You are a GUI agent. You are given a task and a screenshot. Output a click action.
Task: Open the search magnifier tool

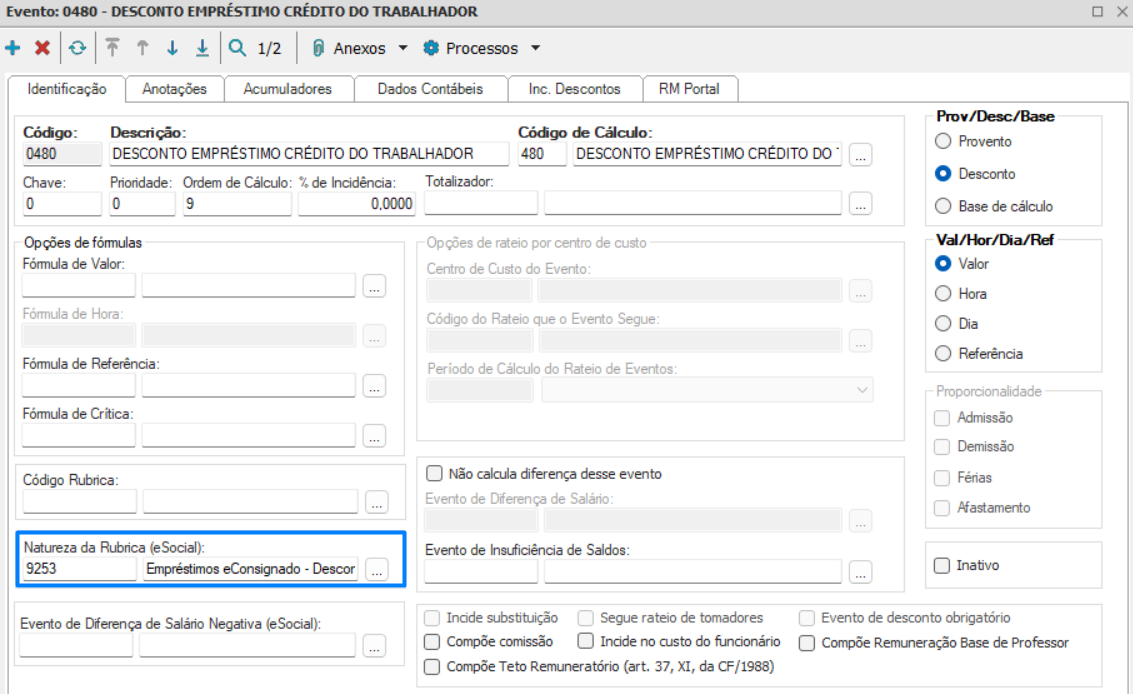(237, 48)
